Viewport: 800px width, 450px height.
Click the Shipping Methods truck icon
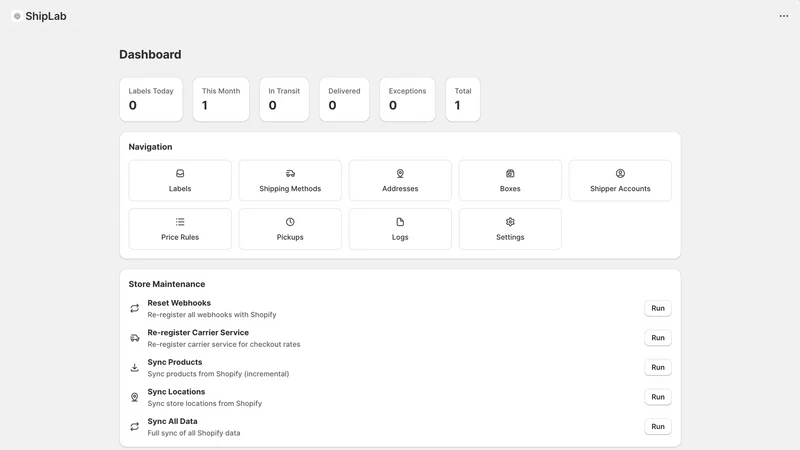point(290,173)
